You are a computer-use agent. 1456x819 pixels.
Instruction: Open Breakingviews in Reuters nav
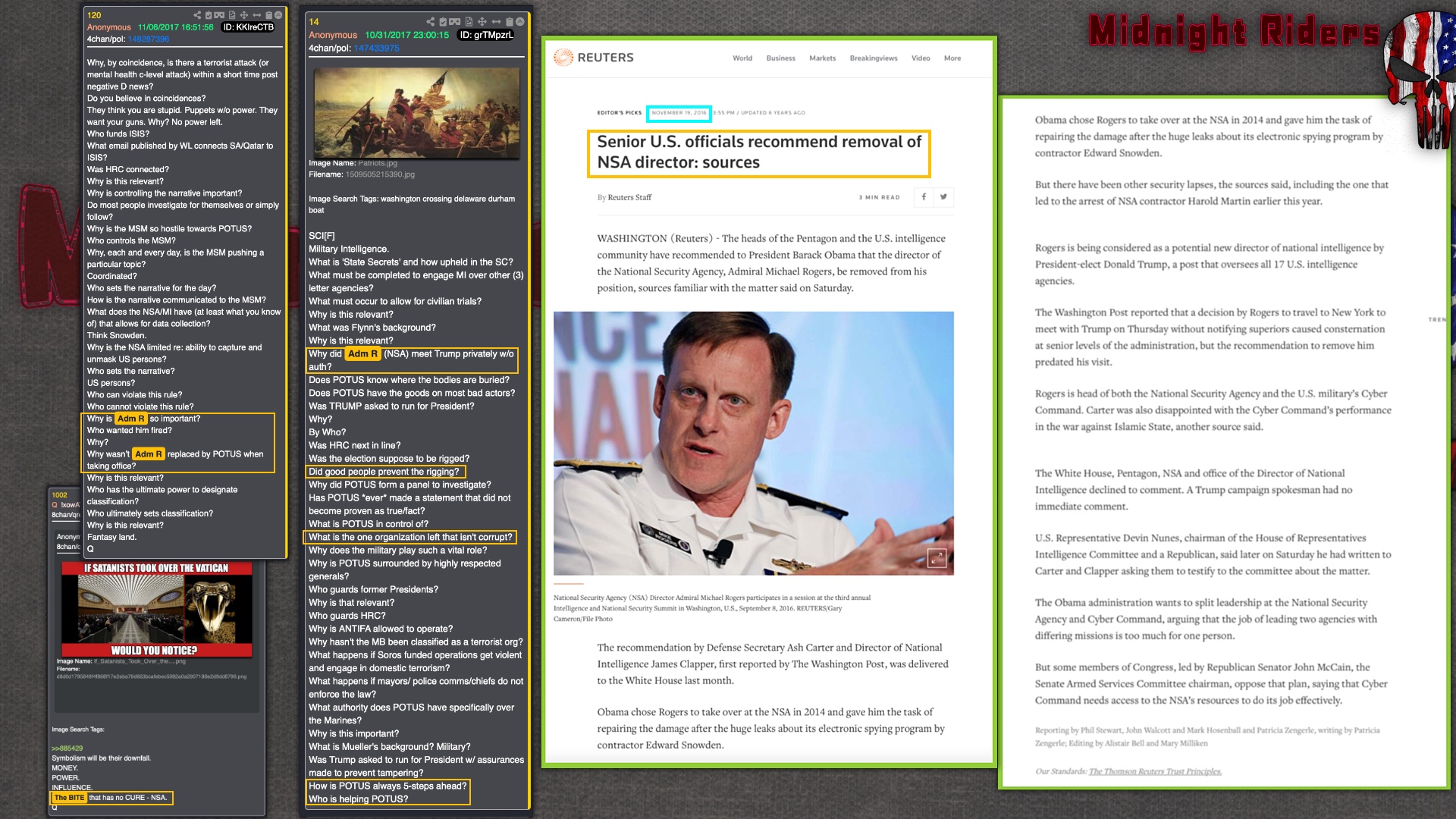point(874,58)
